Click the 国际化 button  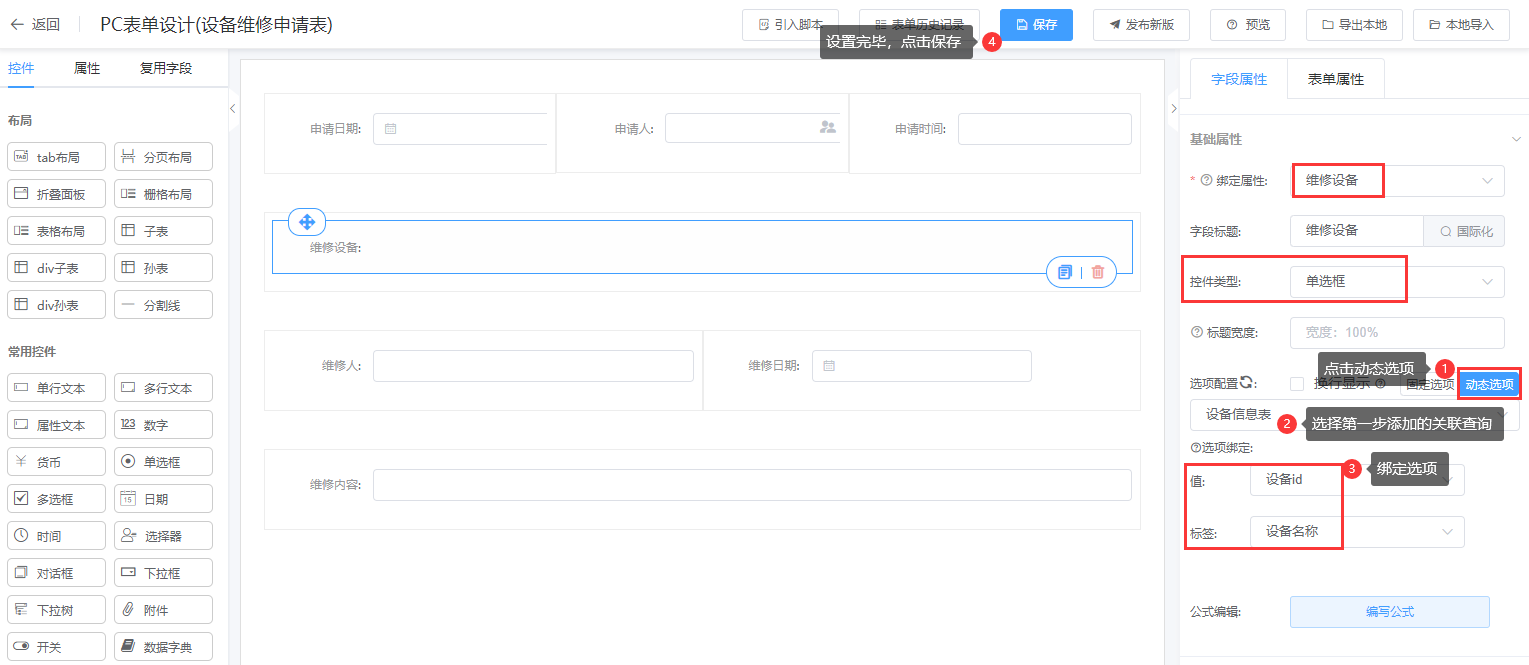pyautogui.click(x=1465, y=231)
